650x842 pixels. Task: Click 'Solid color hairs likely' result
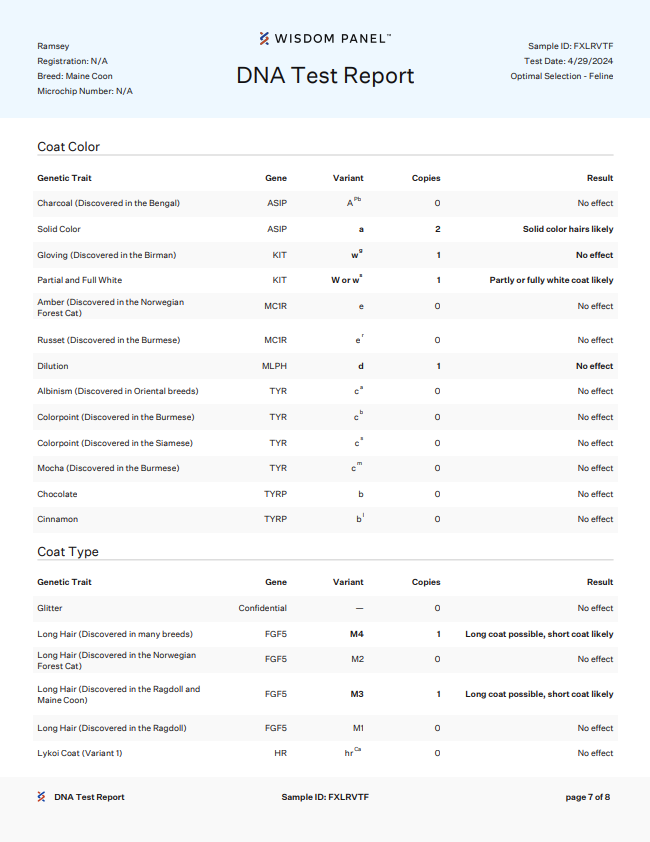(x=568, y=229)
